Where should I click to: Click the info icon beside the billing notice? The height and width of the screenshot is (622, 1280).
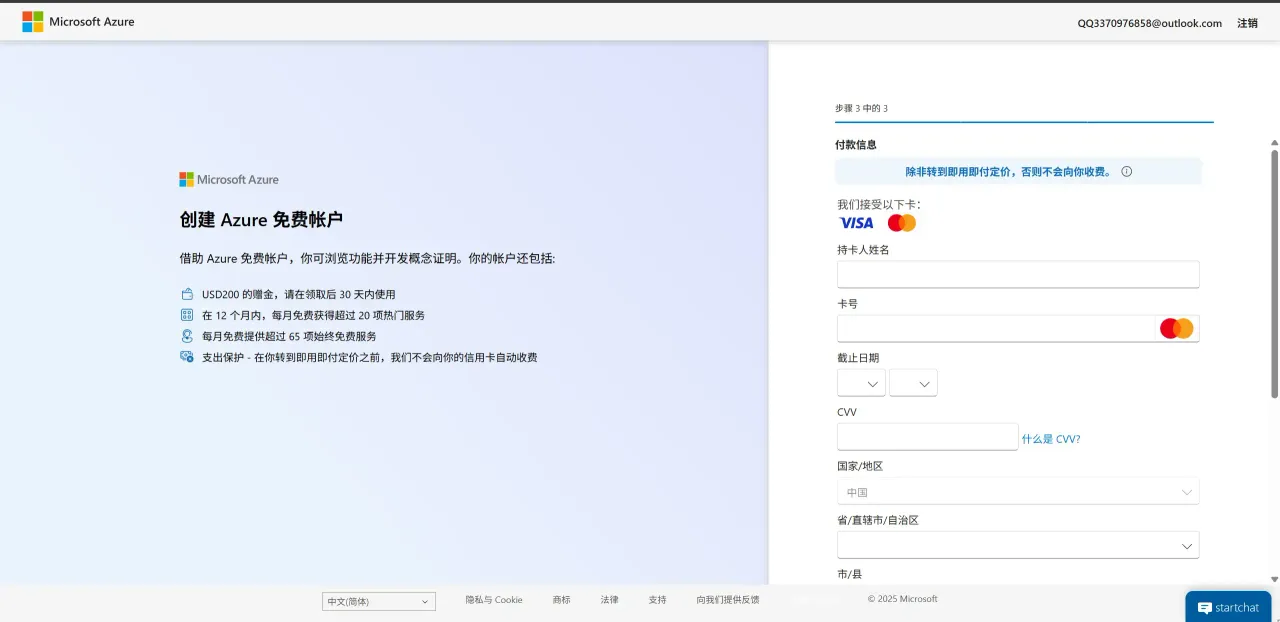[1126, 172]
